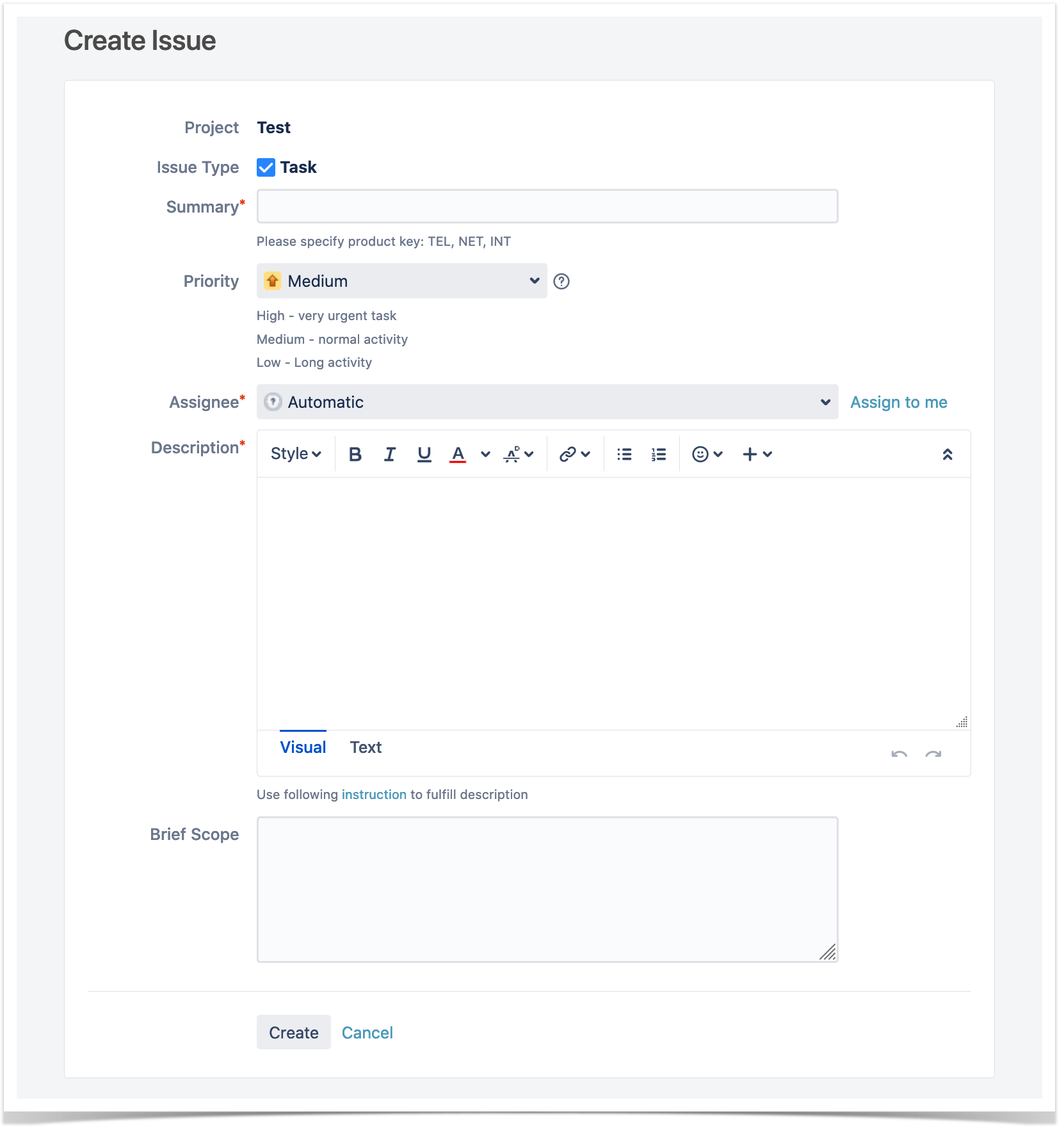Open the Style dropdown in the editor

[295, 453]
